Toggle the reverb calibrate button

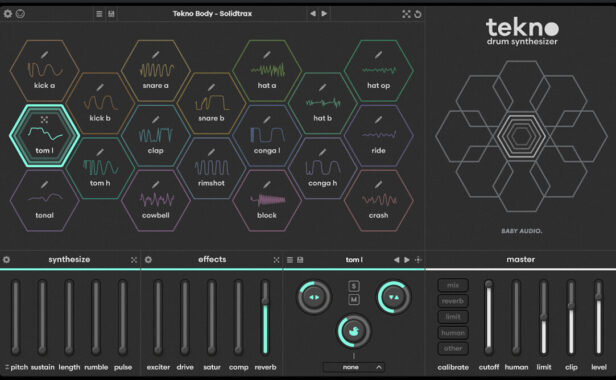click(453, 301)
